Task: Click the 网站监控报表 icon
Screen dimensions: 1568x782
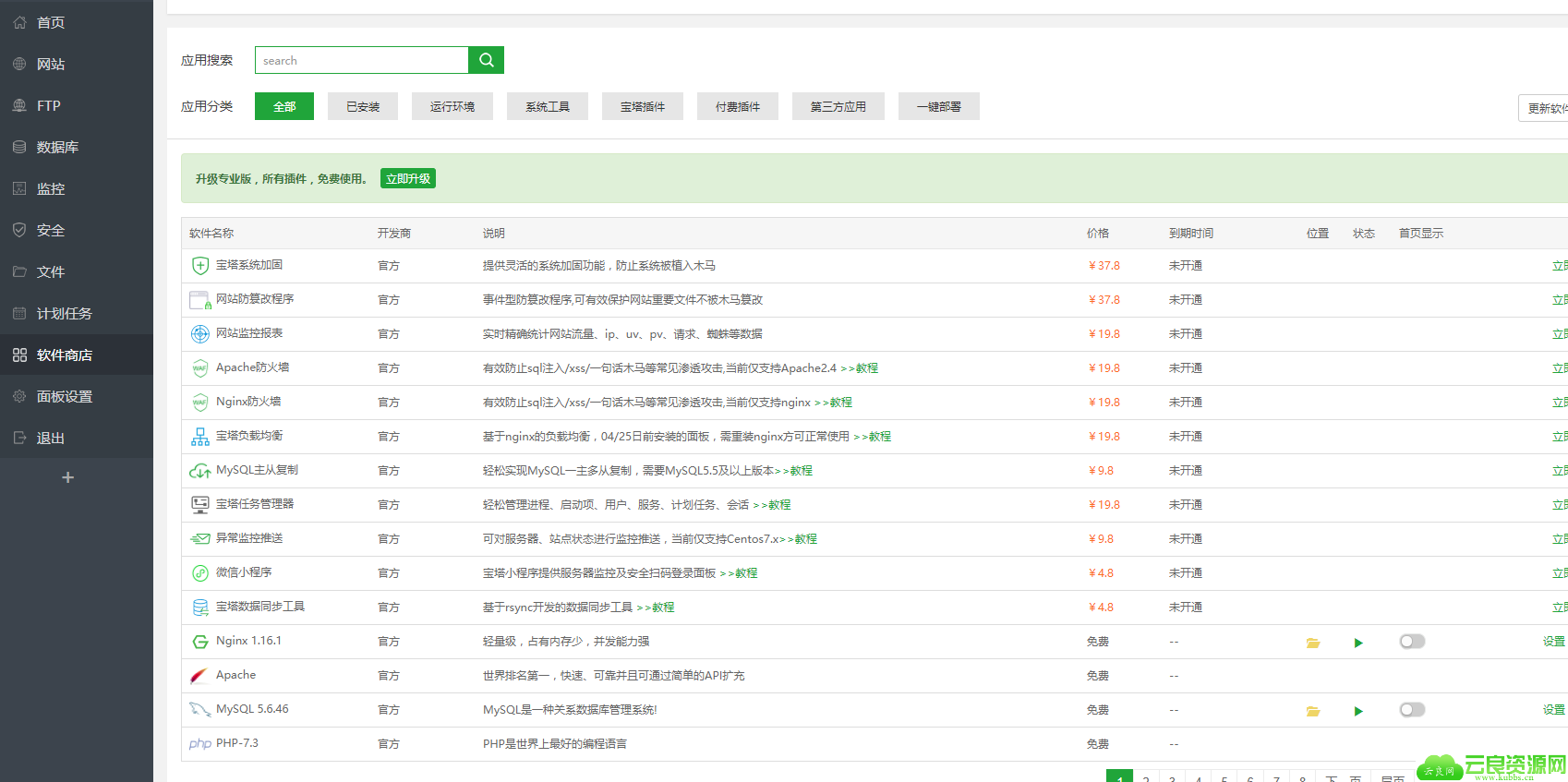Action: (199, 334)
